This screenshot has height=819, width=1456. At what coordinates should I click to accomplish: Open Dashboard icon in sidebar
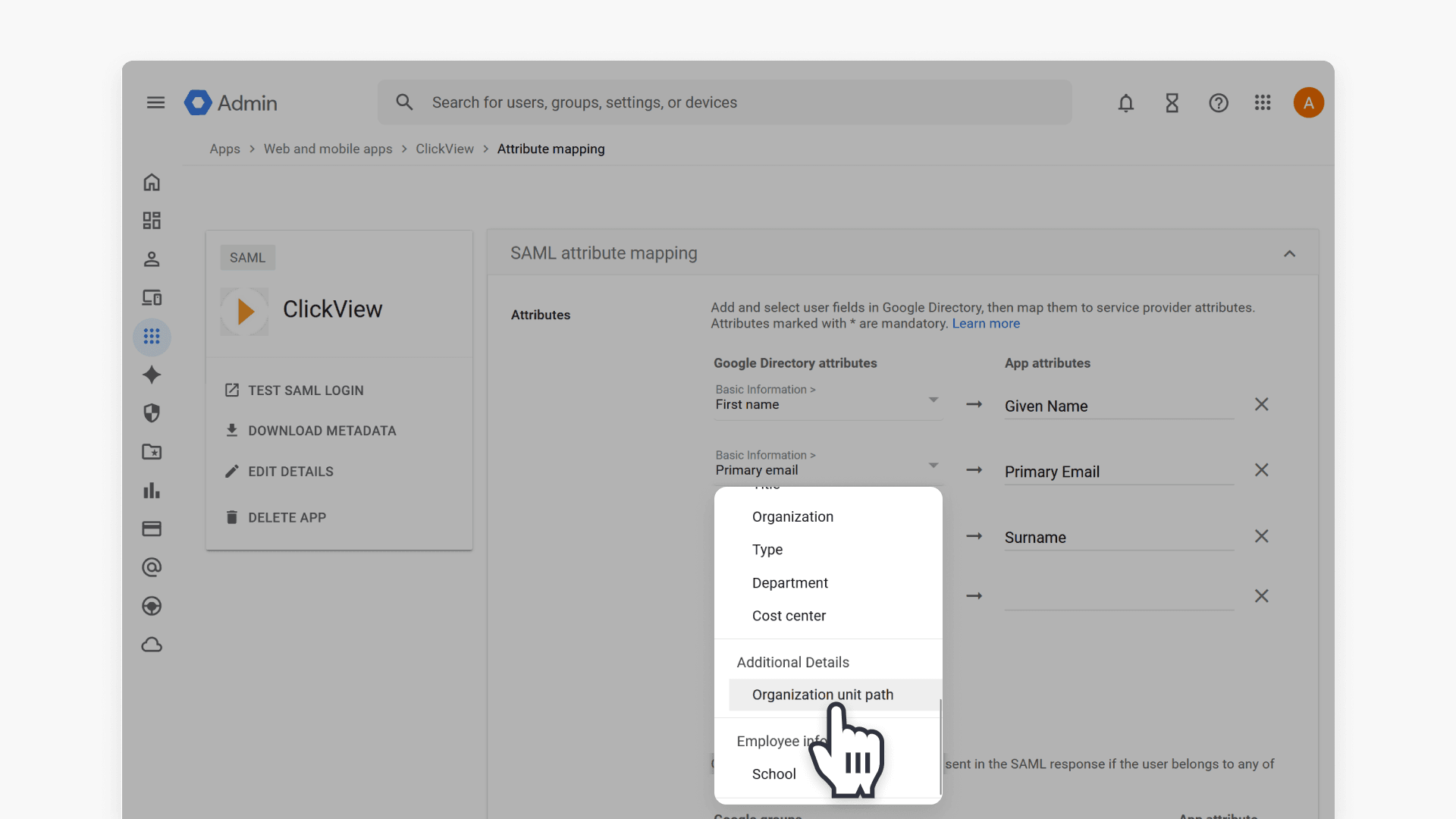click(x=152, y=221)
